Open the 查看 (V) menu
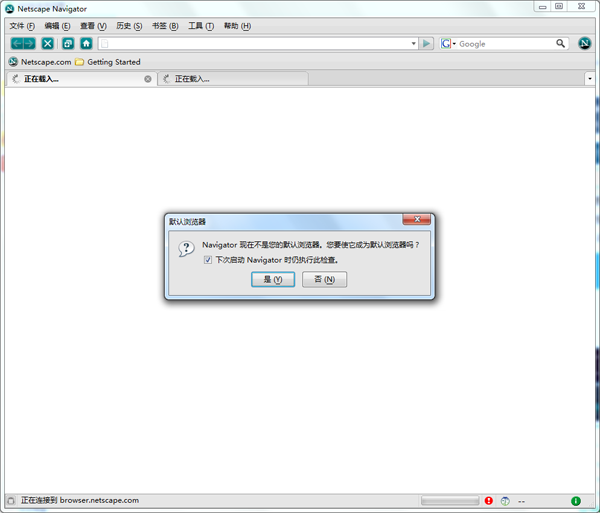600x513 pixels. pyautogui.click(x=93, y=26)
